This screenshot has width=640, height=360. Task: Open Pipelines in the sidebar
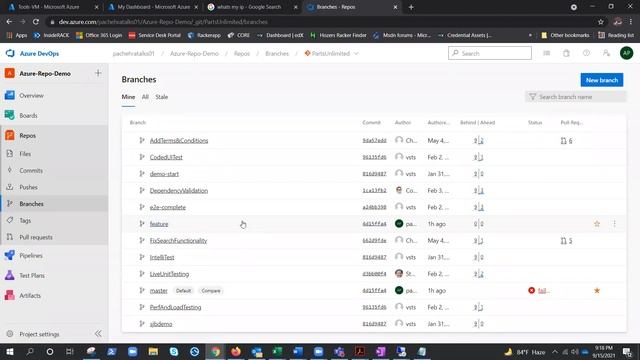pos(31,256)
